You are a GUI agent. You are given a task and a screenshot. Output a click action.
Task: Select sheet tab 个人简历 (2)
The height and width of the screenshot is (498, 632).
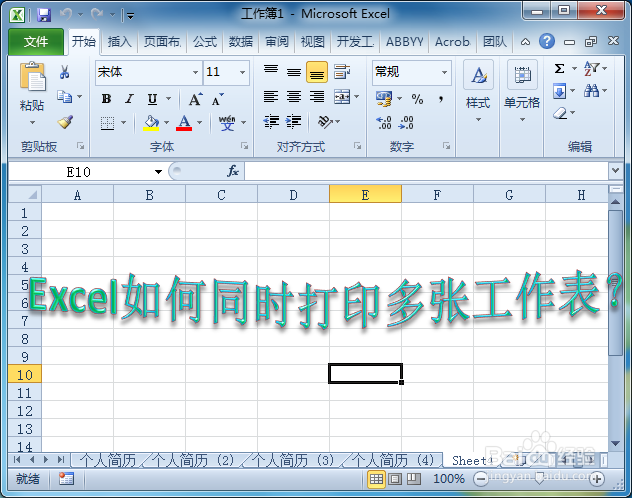click(x=193, y=460)
